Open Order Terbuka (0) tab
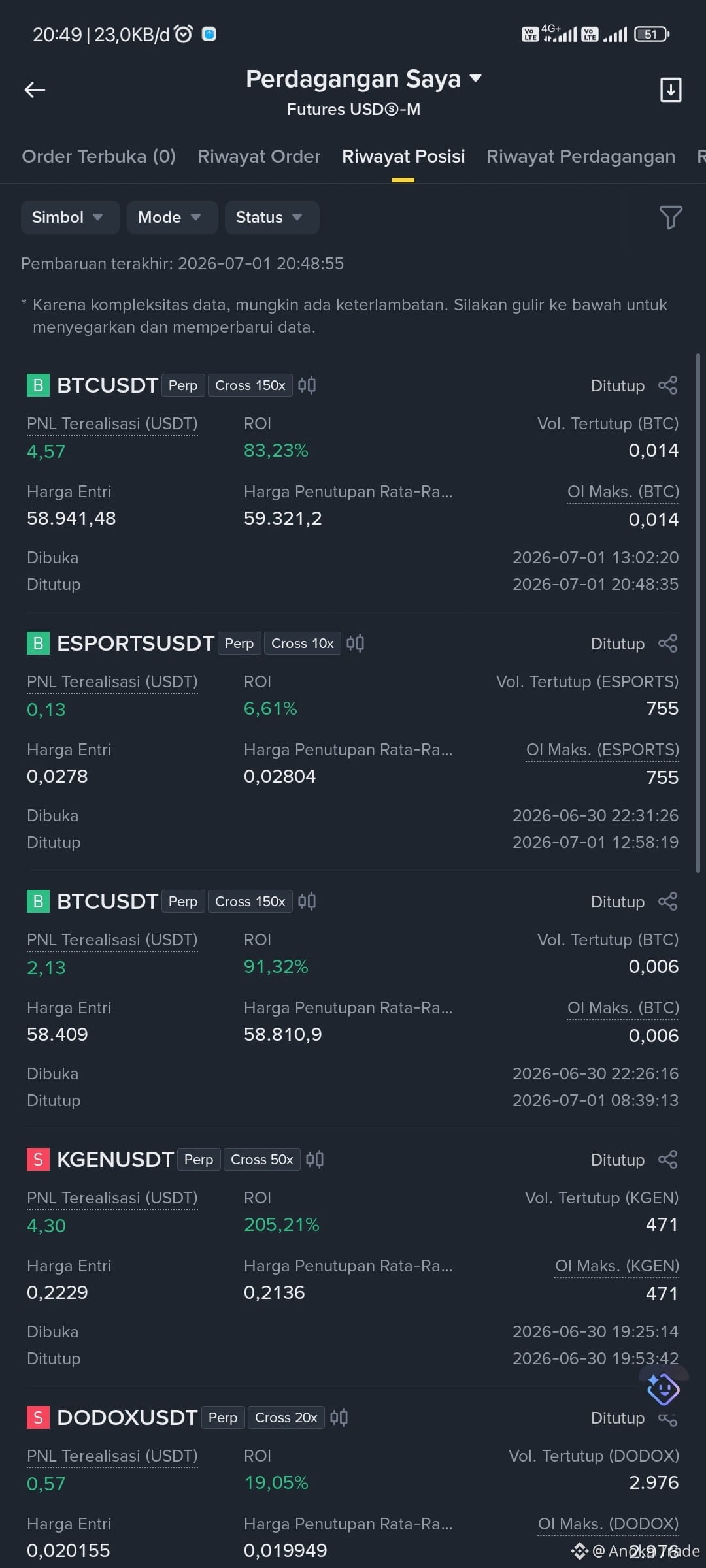Image resolution: width=706 pixels, height=1568 pixels. click(x=99, y=157)
